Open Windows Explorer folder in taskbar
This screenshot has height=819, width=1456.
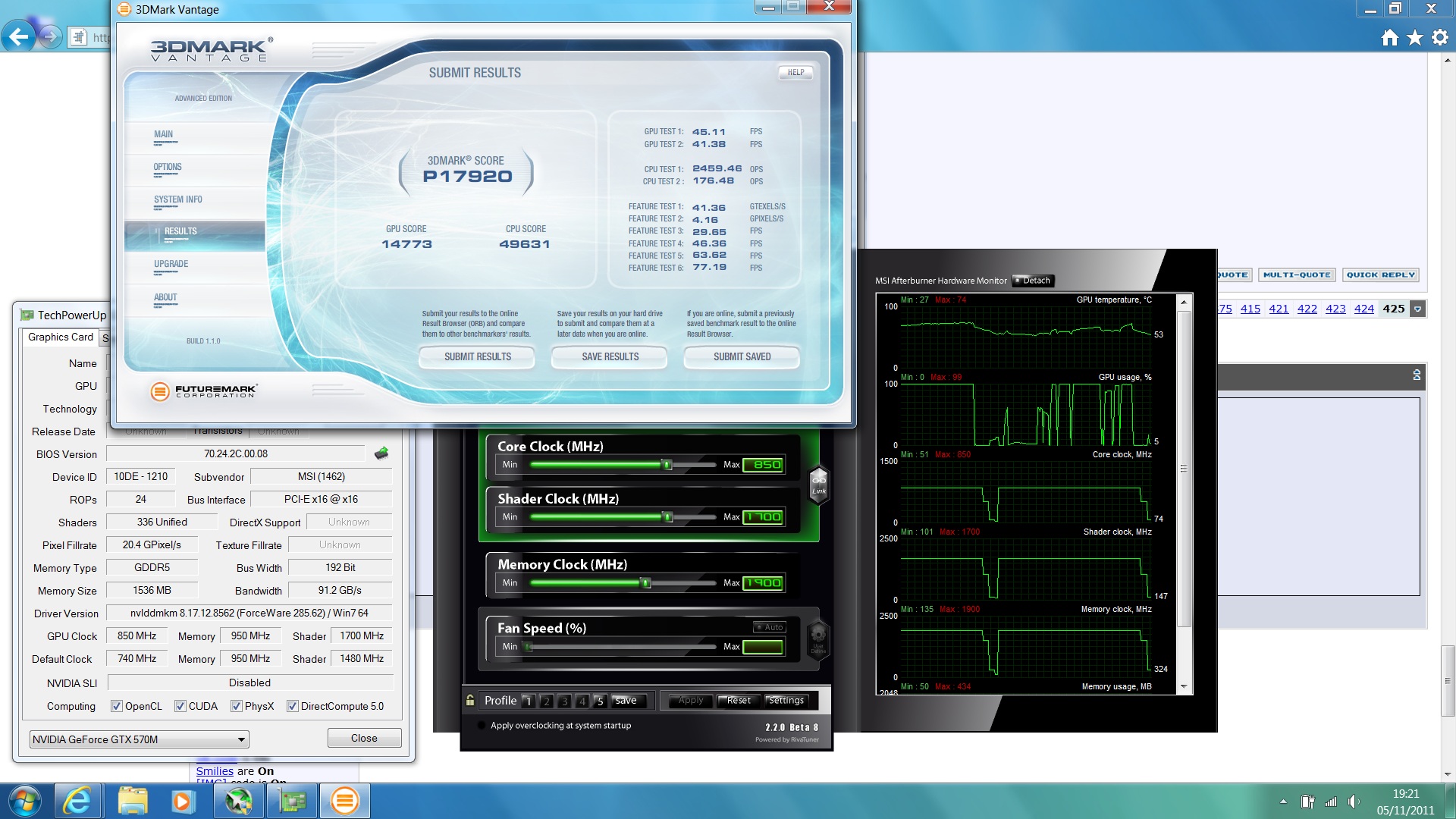pyautogui.click(x=133, y=801)
